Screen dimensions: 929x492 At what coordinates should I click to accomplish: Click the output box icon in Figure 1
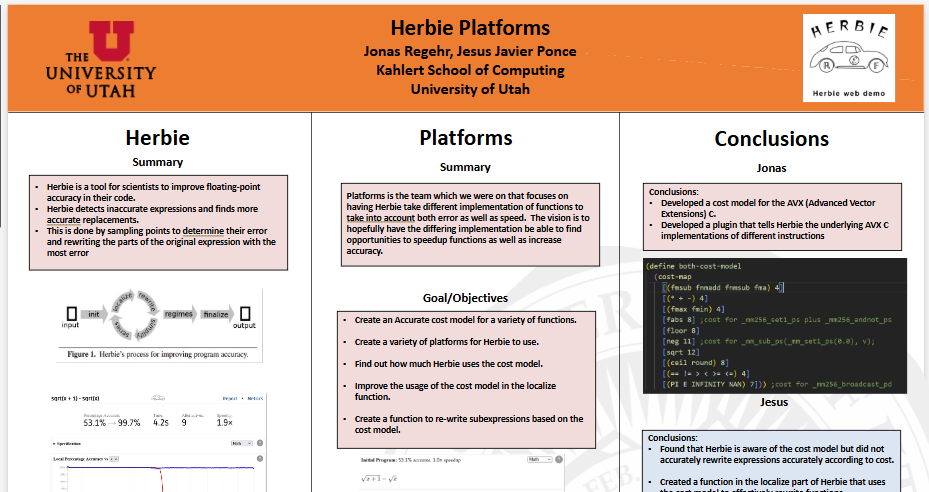pyautogui.click(x=245, y=313)
